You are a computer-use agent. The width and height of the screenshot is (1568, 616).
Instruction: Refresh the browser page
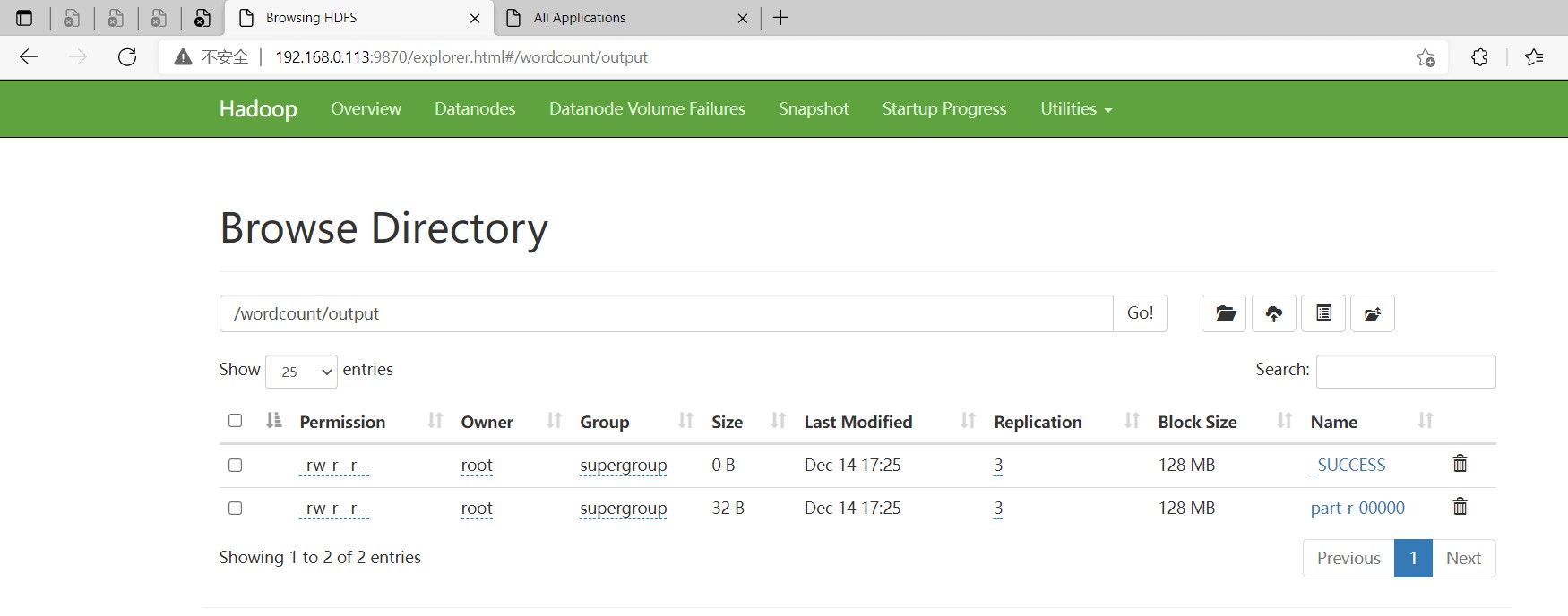[127, 57]
